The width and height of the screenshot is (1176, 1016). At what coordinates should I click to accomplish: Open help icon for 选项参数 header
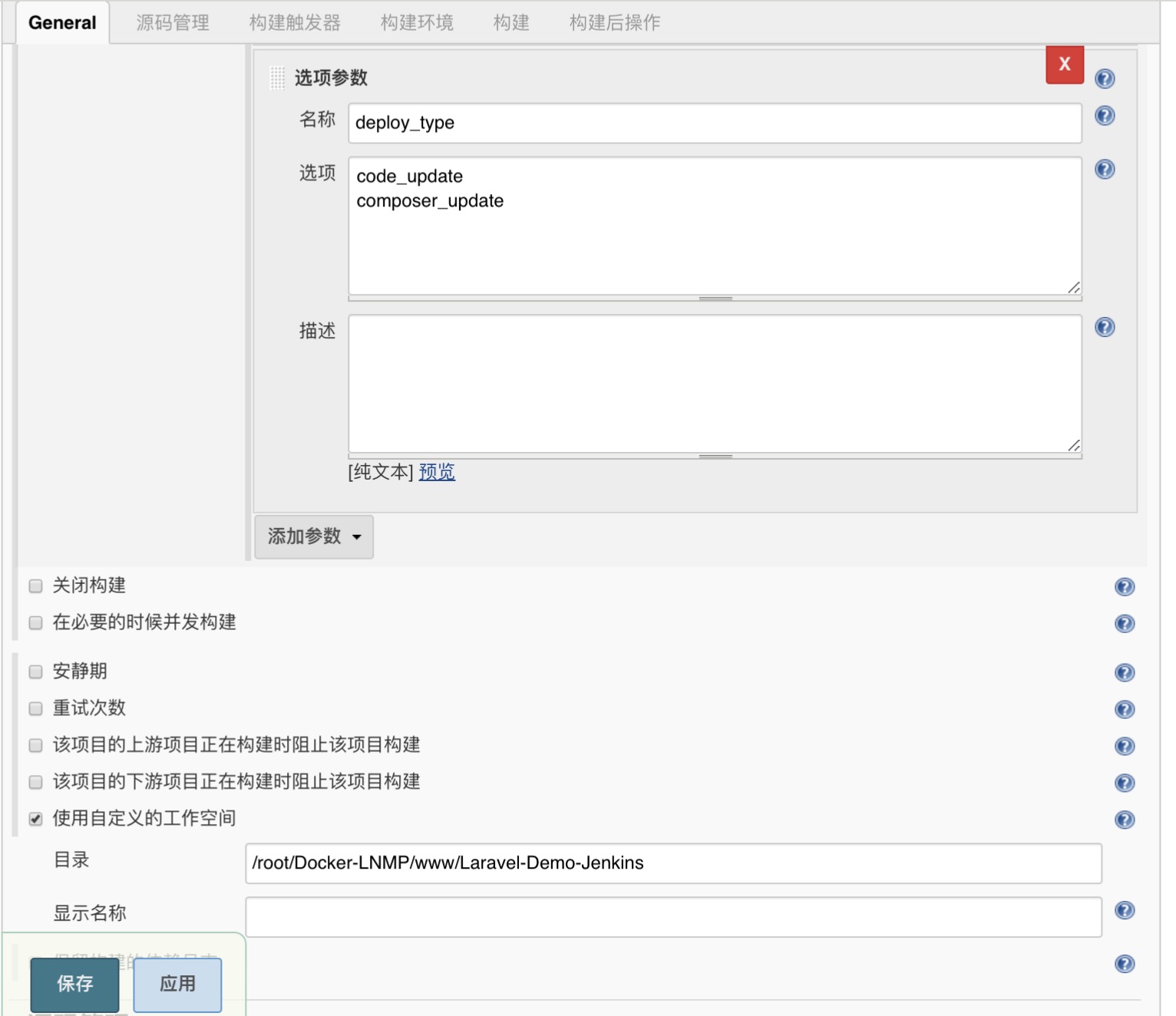[1105, 78]
